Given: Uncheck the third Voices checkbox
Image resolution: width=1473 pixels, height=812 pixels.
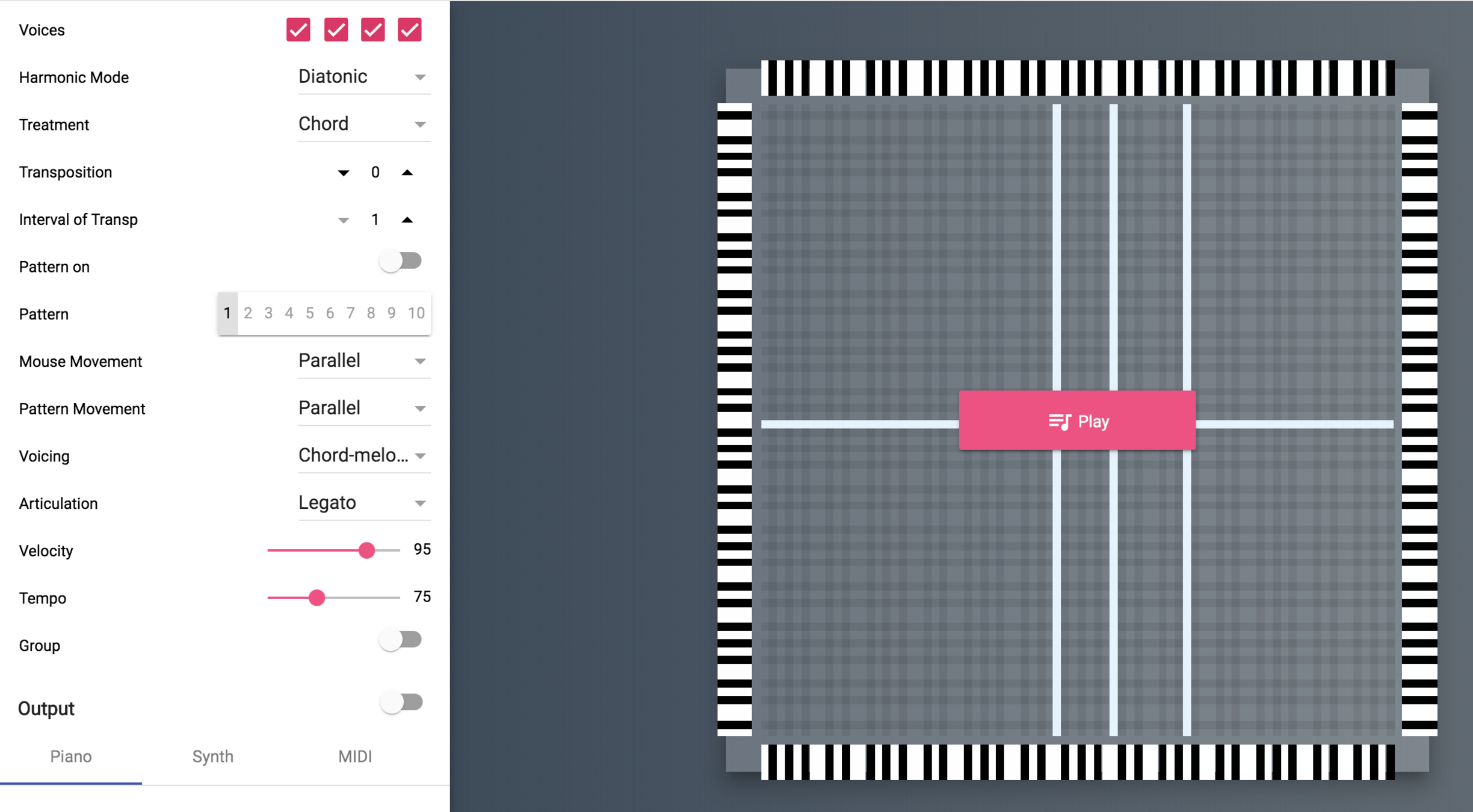Looking at the screenshot, I should (x=372, y=30).
